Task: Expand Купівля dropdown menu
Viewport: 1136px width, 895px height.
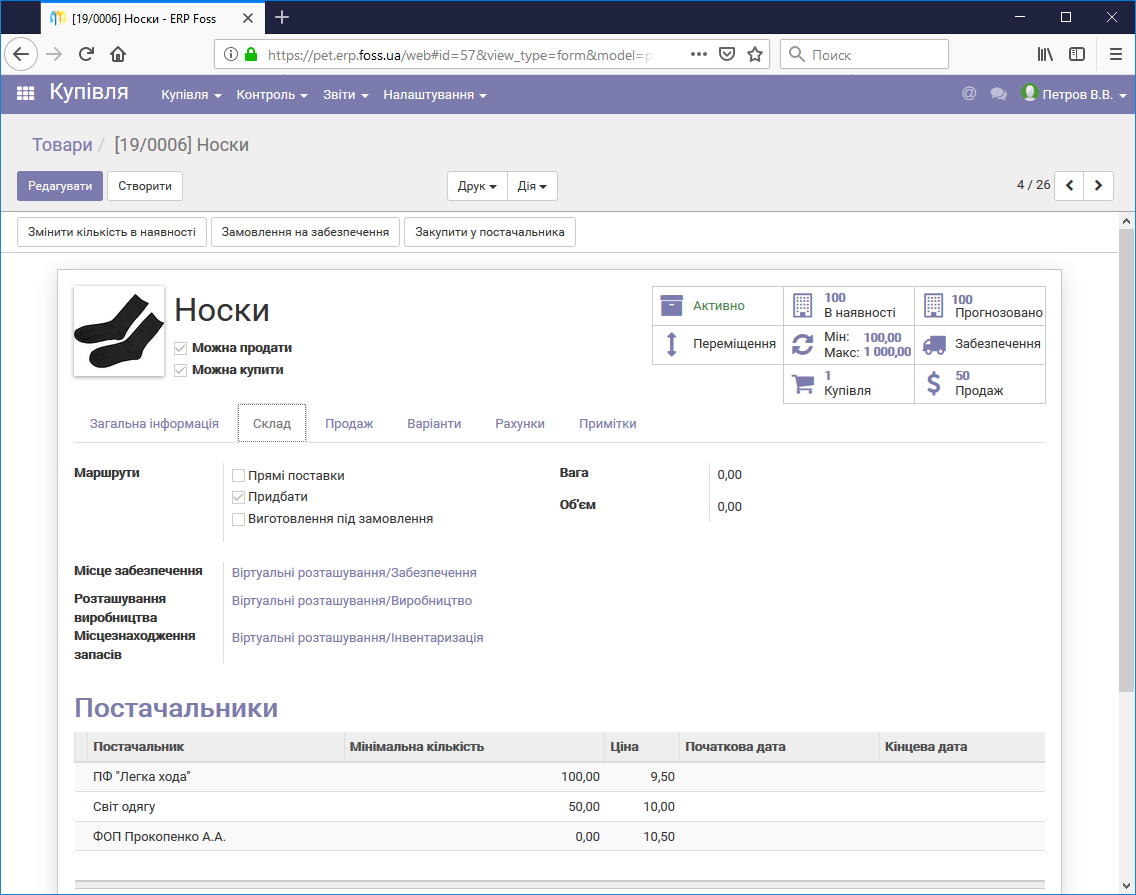Action: click(x=191, y=95)
